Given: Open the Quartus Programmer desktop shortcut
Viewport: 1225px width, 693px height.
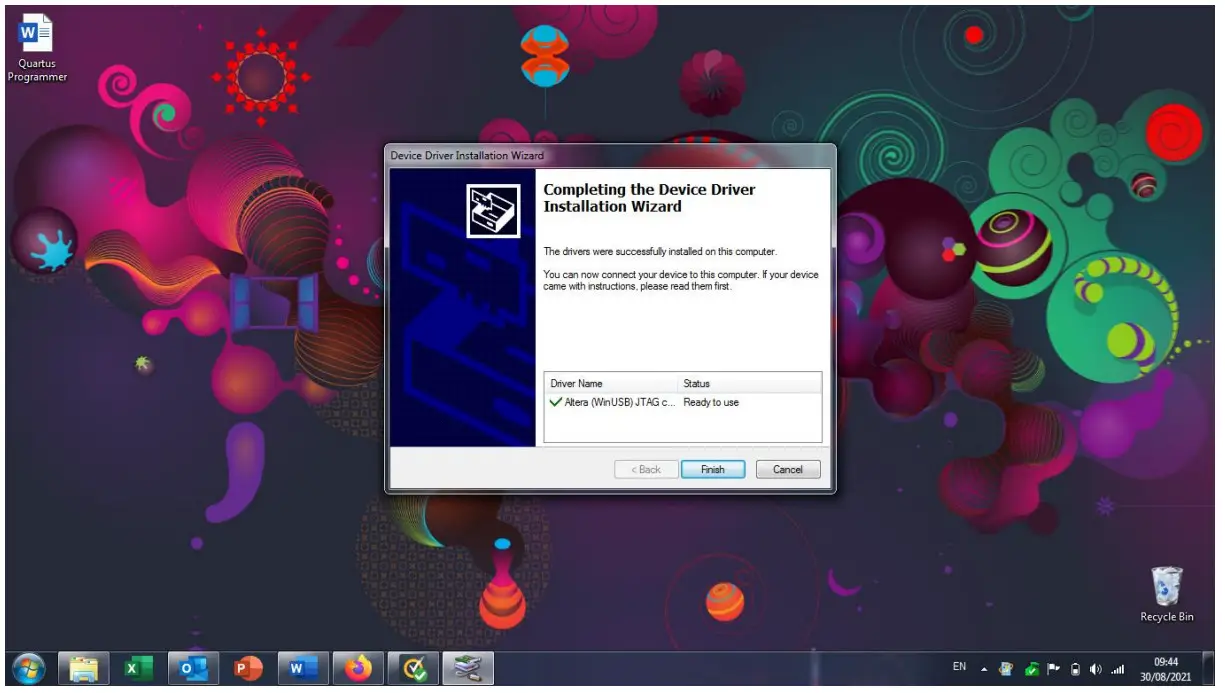Looking at the screenshot, I should point(37,50).
